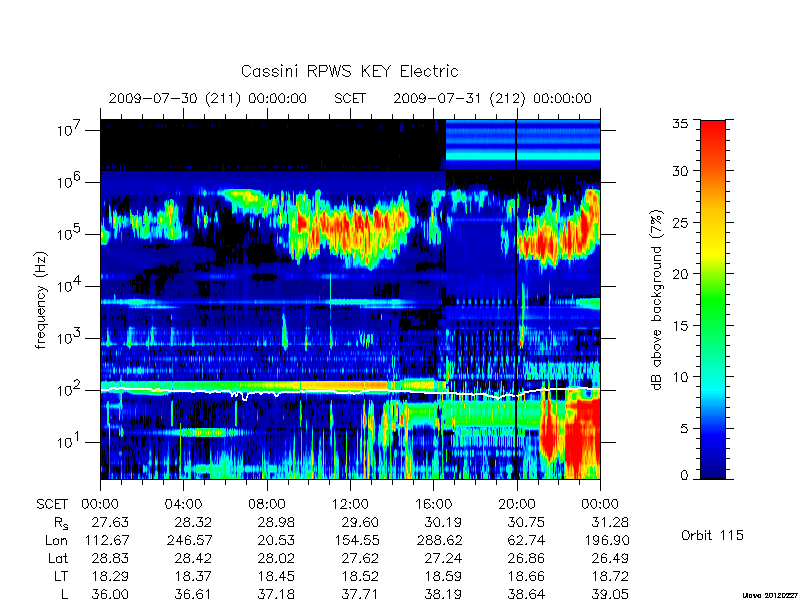This screenshot has width=800, height=600.
Task: Click the L row header
Action: [x=64, y=594]
